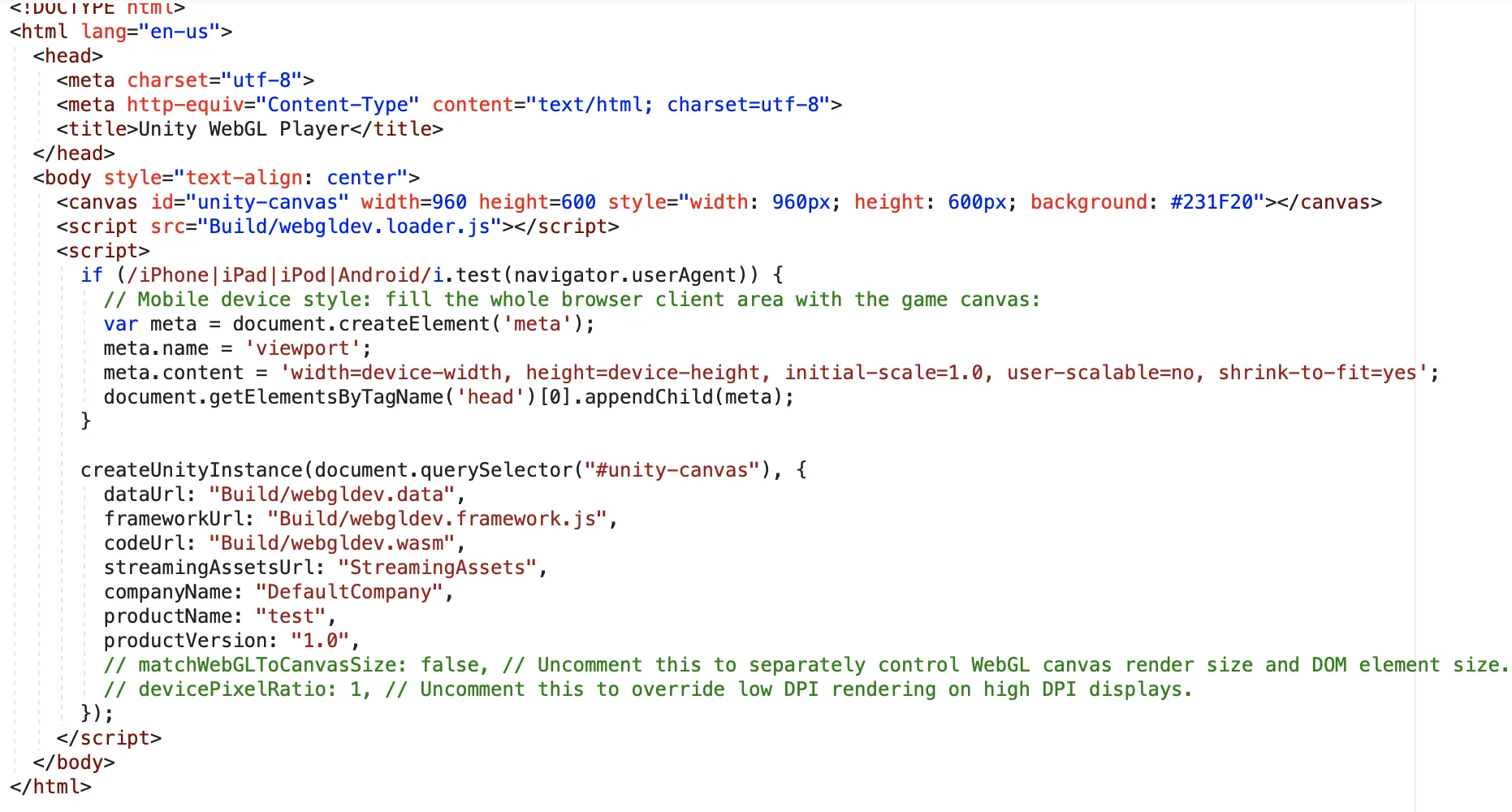The width and height of the screenshot is (1512, 812).
Task: Click the 'Mobile device style' comment line
Action: coord(572,300)
